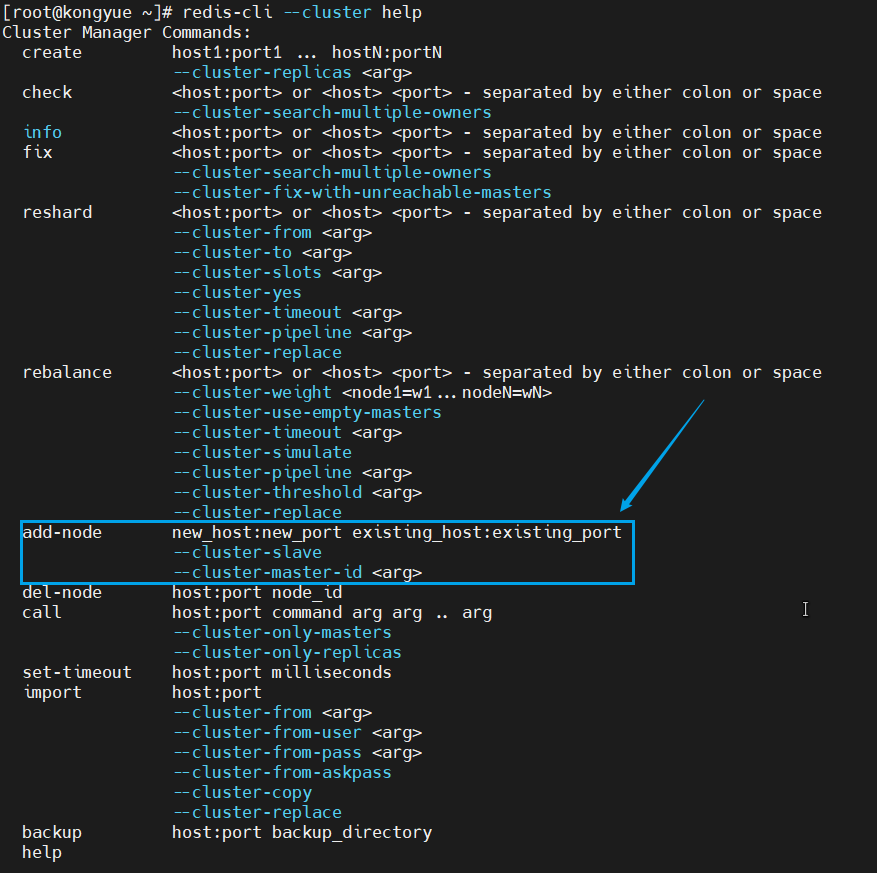Click the '--cluster-only-replicas' option

point(287,653)
